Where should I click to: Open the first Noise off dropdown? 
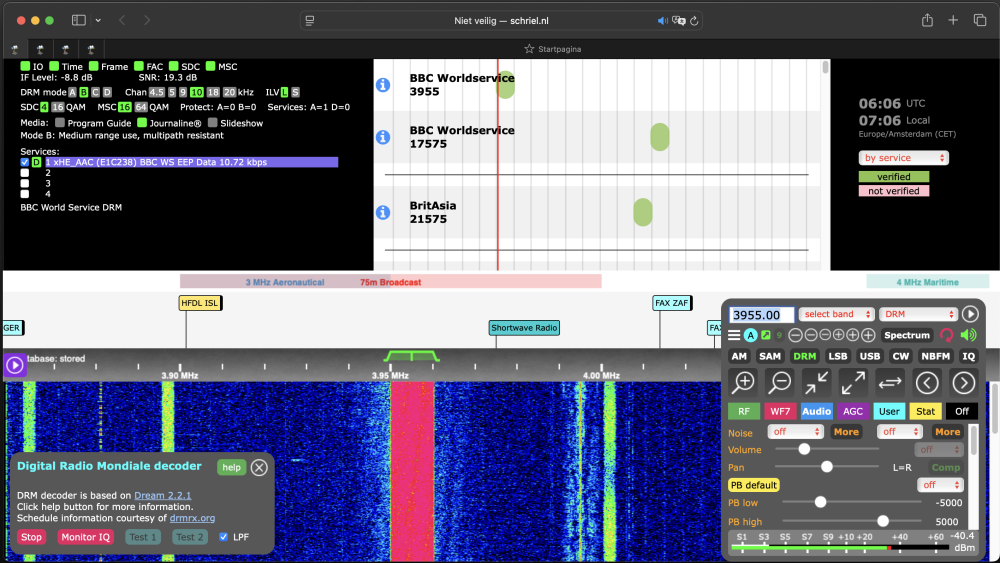795,432
